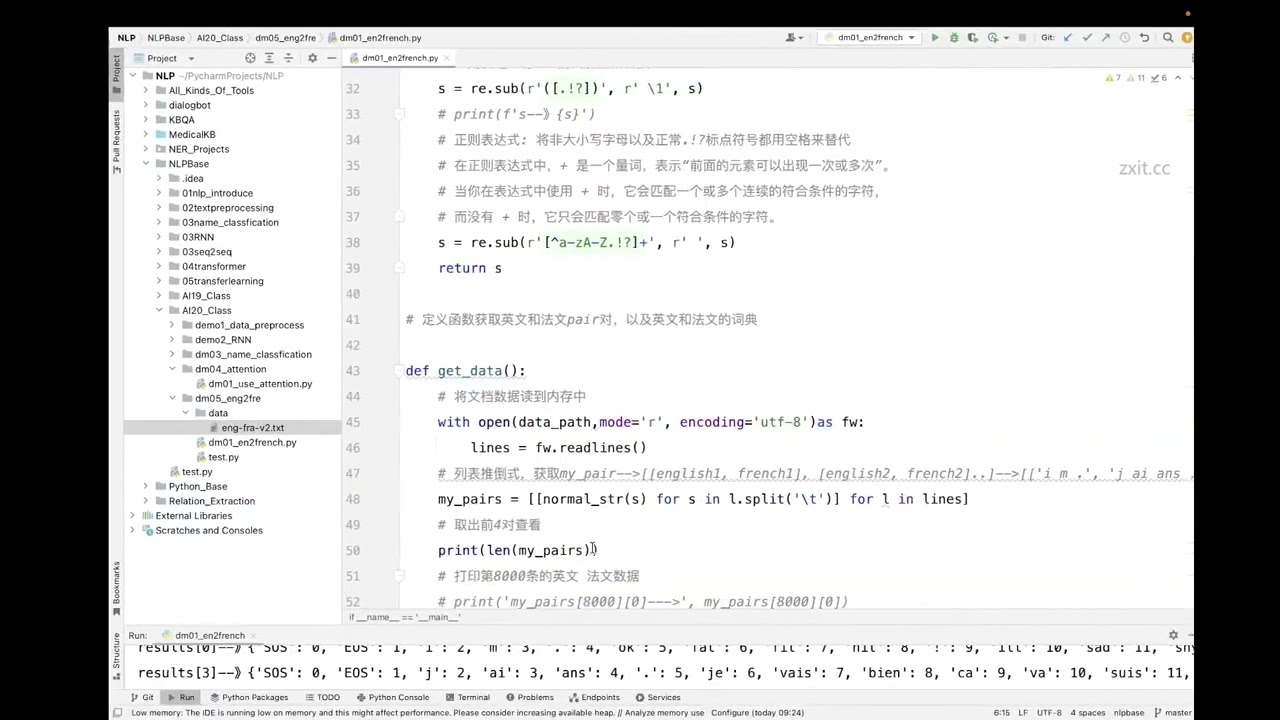1280x720 pixels.
Task: Click UTF-8 encoding in status bar
Action: [x=1049, y=713]
